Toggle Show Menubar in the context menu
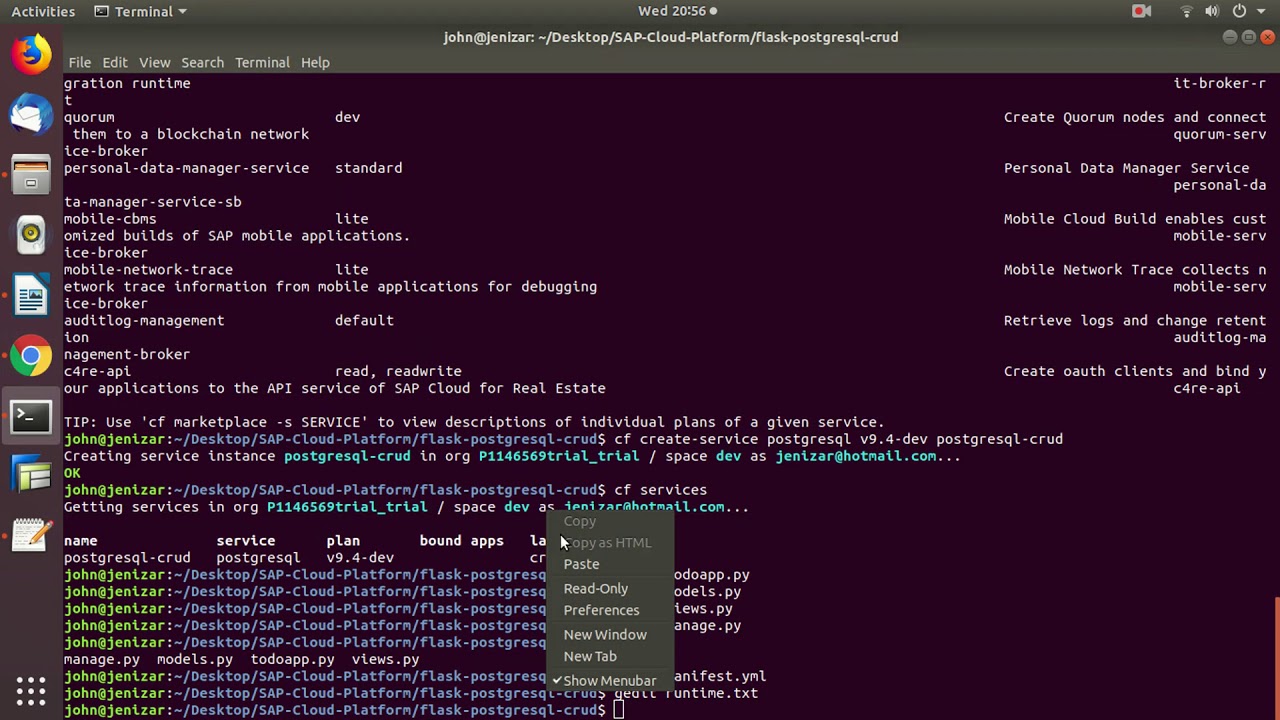 click(x=611, y=680)
